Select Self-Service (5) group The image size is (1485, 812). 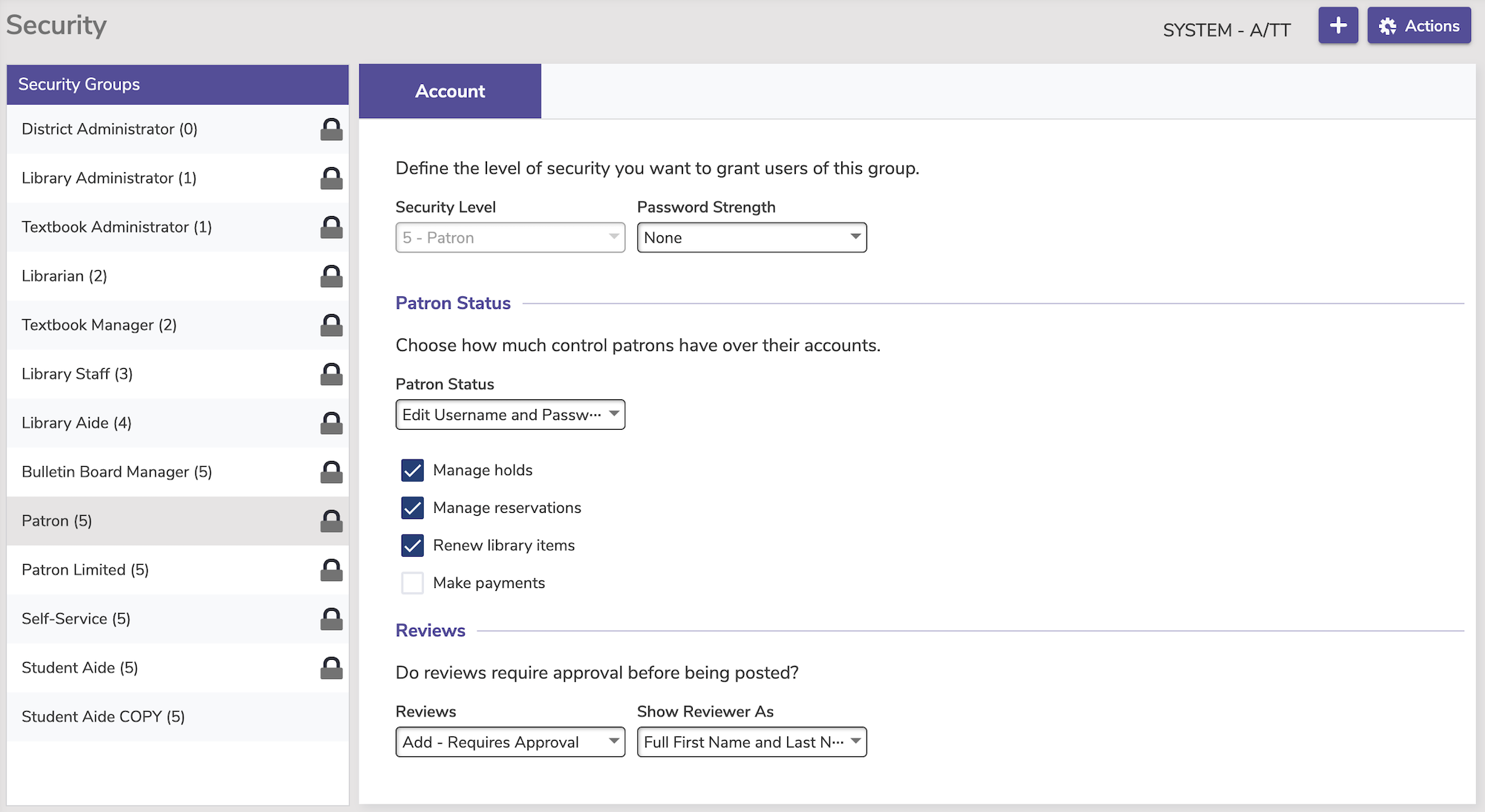177,619
